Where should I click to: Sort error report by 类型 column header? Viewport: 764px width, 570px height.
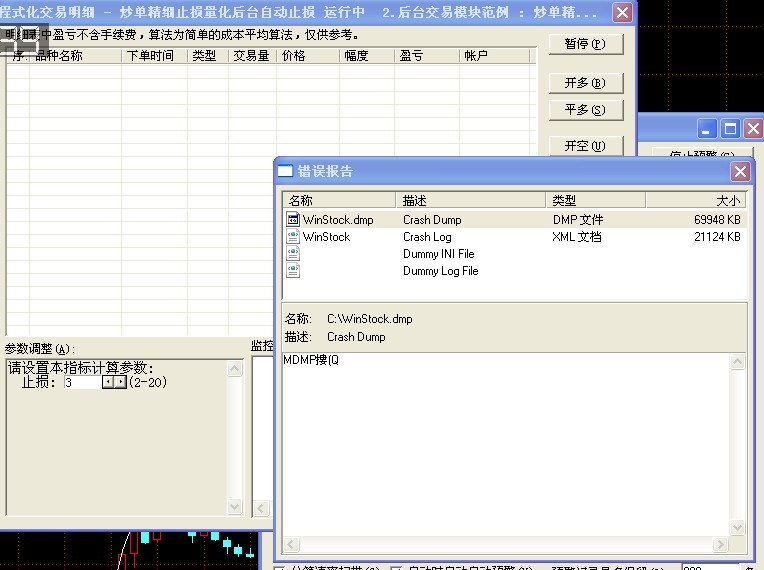click(595, 201)
